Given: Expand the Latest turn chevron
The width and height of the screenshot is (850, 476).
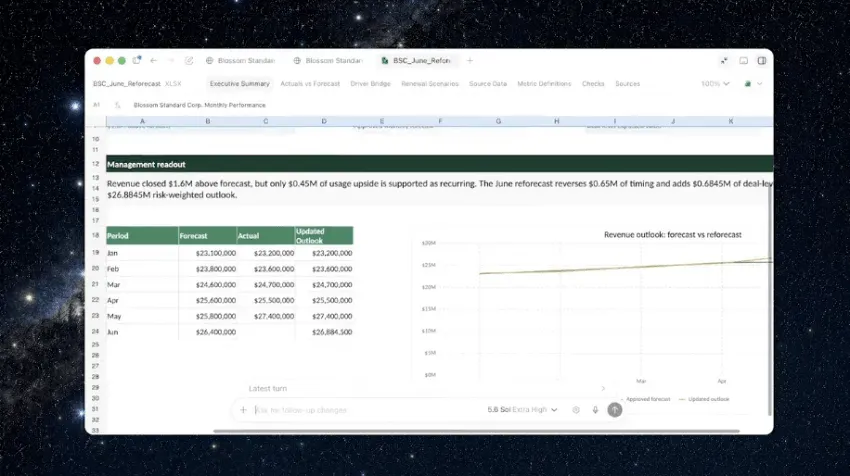Looking at the screenshot, I should [x=603, y=389].
